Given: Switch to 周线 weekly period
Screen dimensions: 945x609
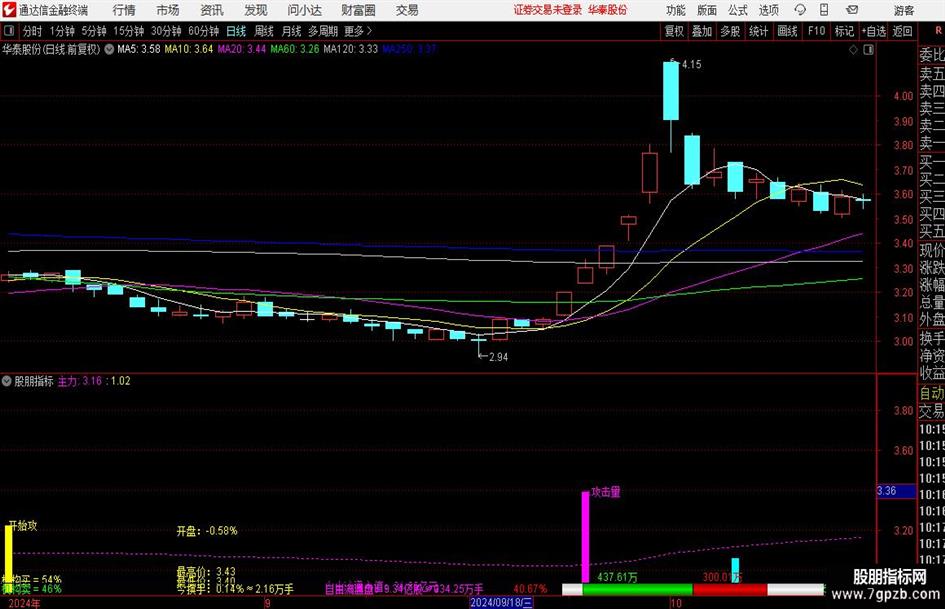Looking at the screenshot, I should pyautogui.click(x=264, y=31).
